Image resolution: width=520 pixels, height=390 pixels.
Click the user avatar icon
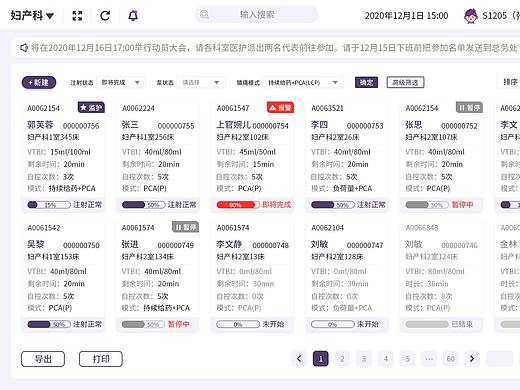pos(470,16)
